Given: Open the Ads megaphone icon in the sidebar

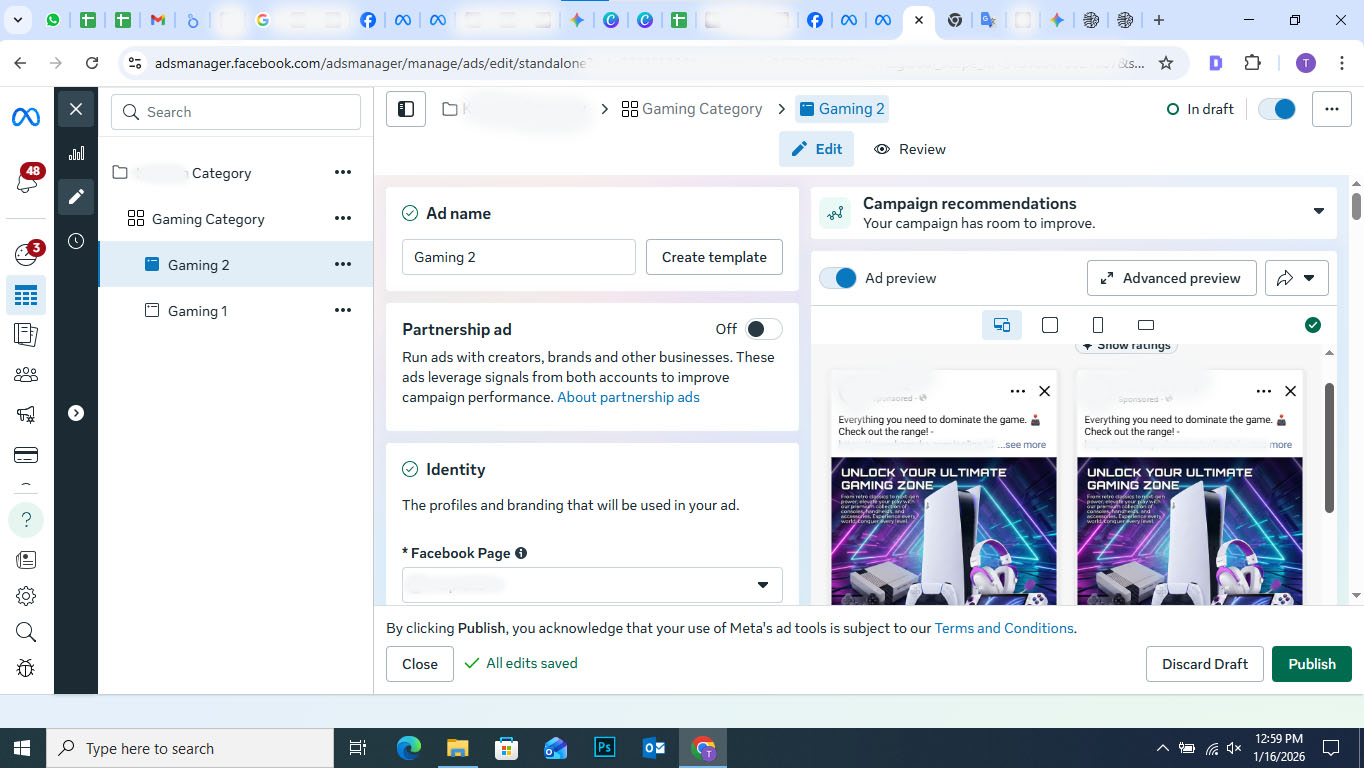Looking at the screenshot, I should [x=26, y=414].
